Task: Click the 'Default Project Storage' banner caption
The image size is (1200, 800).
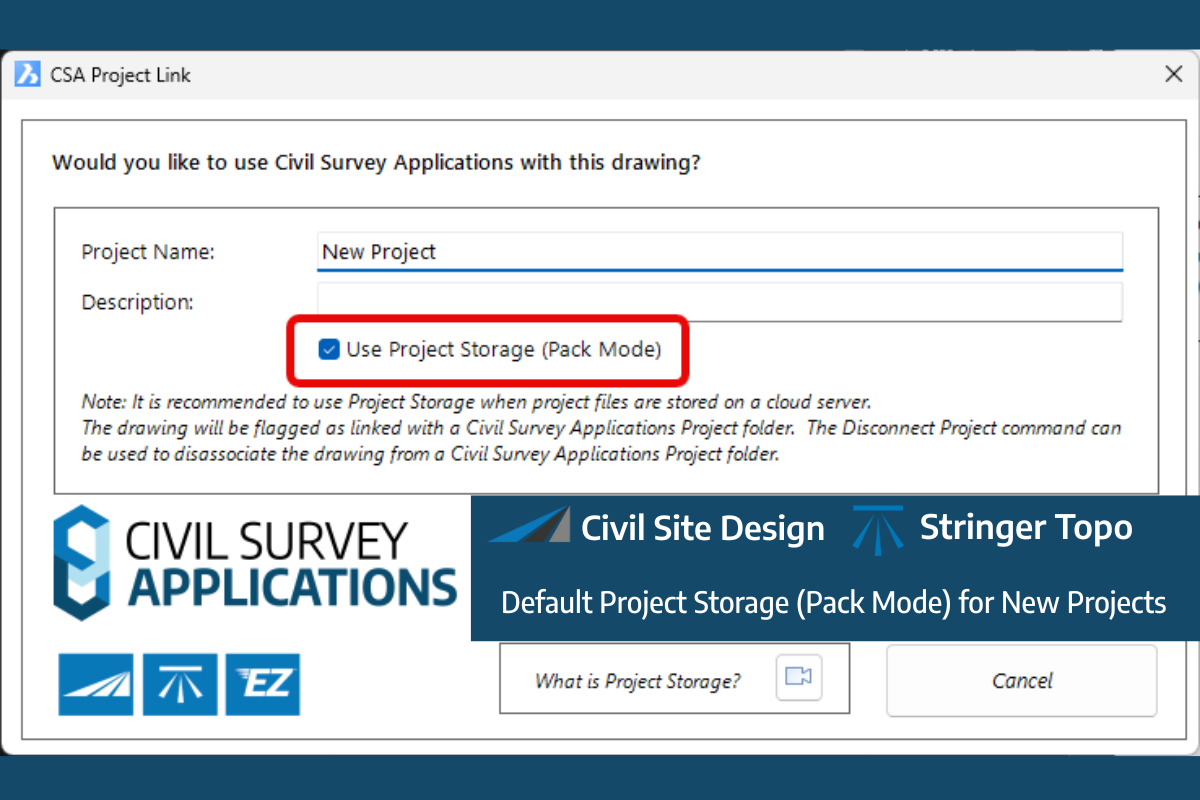Action: (833, 603)
